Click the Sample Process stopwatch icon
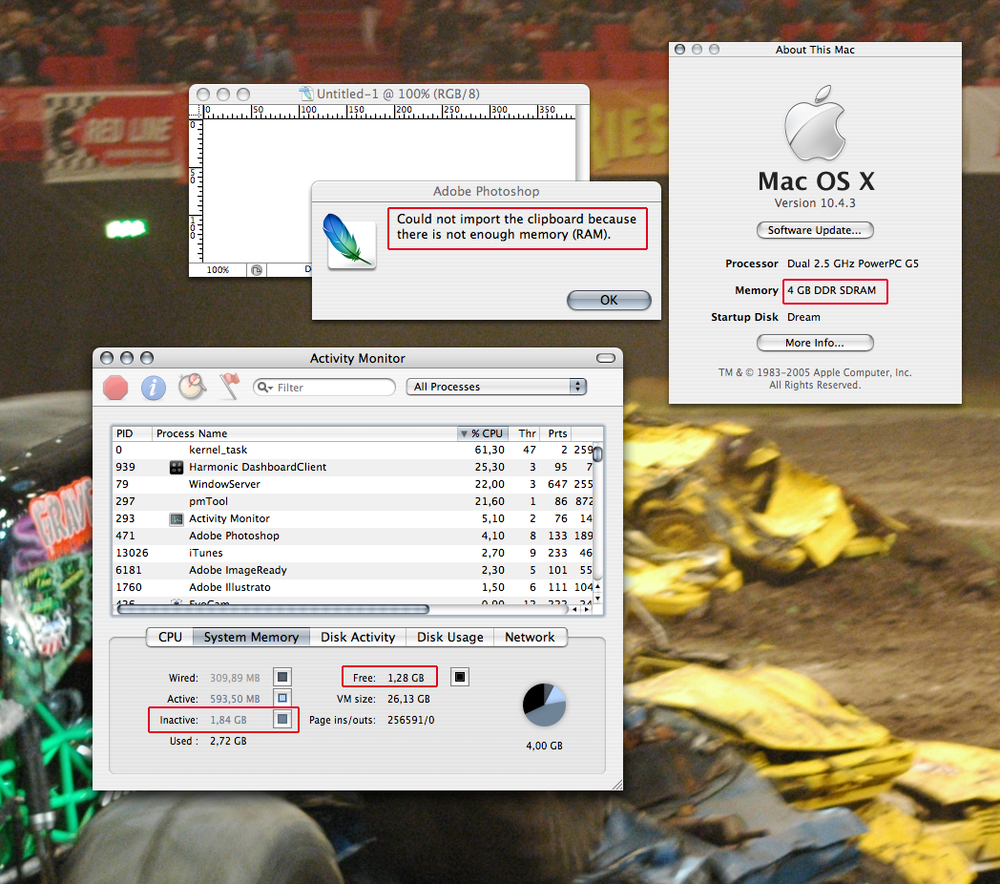This screenshot has width=1000, height=884. [191, 387]
